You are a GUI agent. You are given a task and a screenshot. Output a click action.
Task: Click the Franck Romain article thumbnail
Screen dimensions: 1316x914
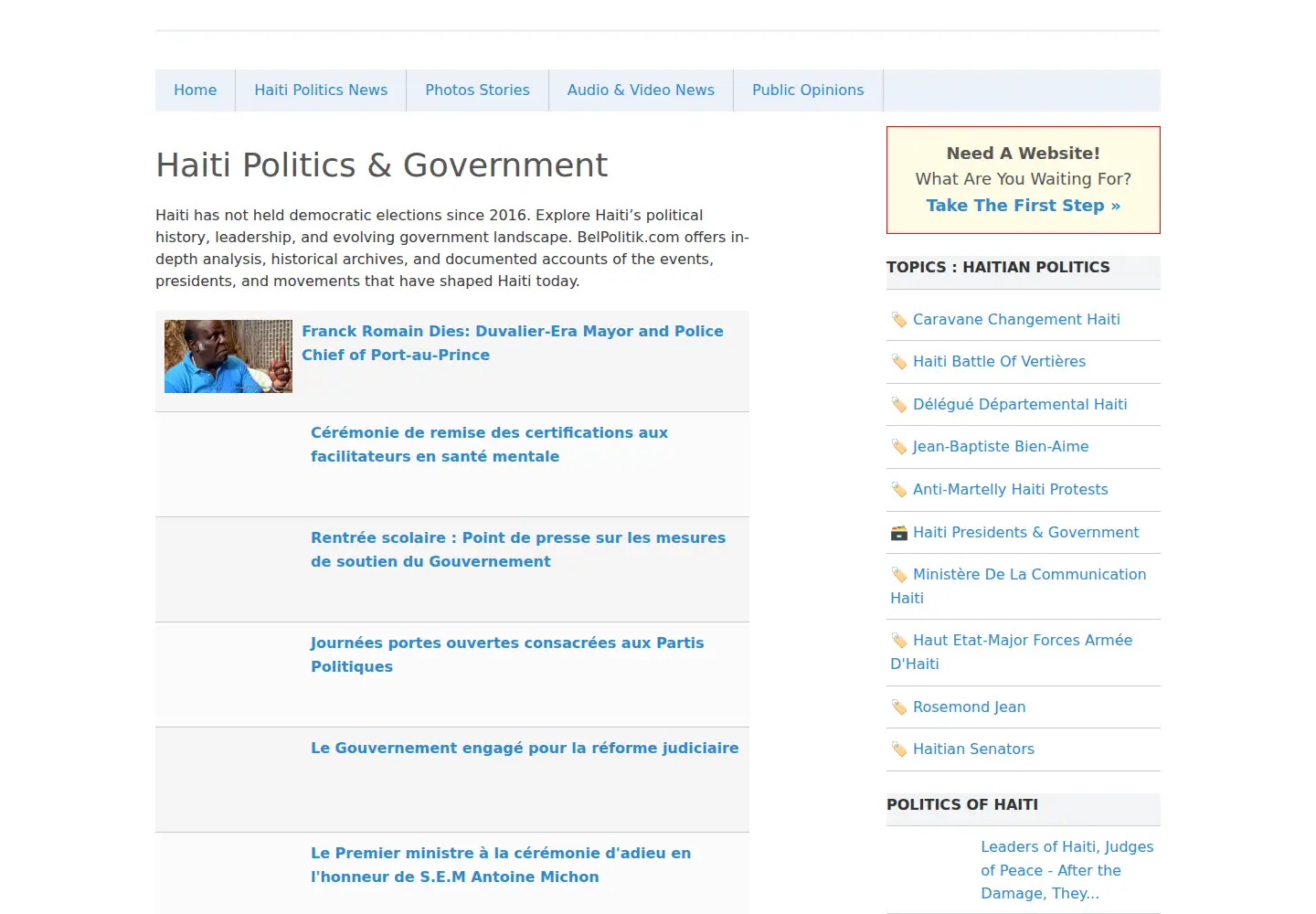228,356
